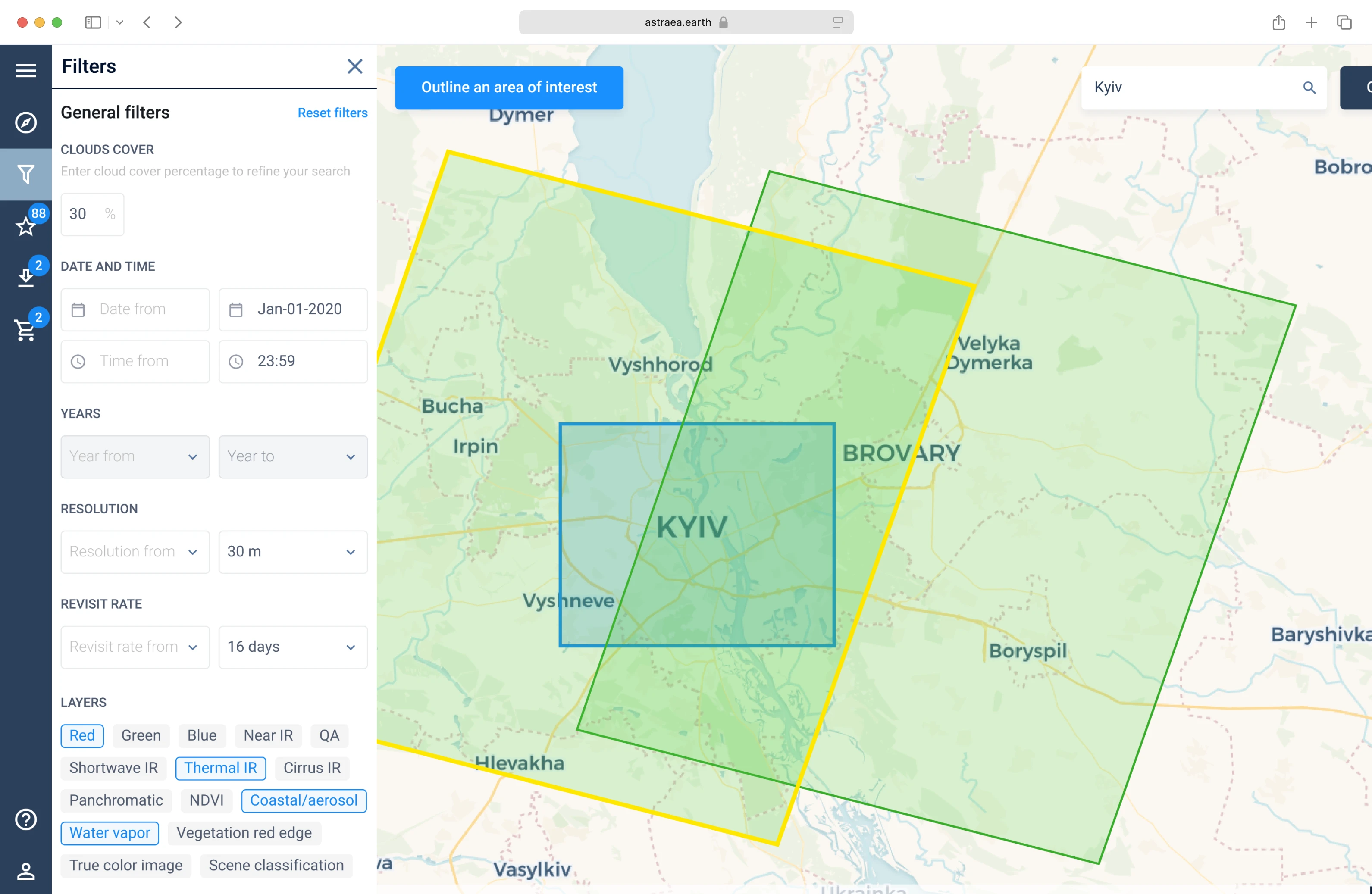Toggle off the Thermal IR layer

220,768
